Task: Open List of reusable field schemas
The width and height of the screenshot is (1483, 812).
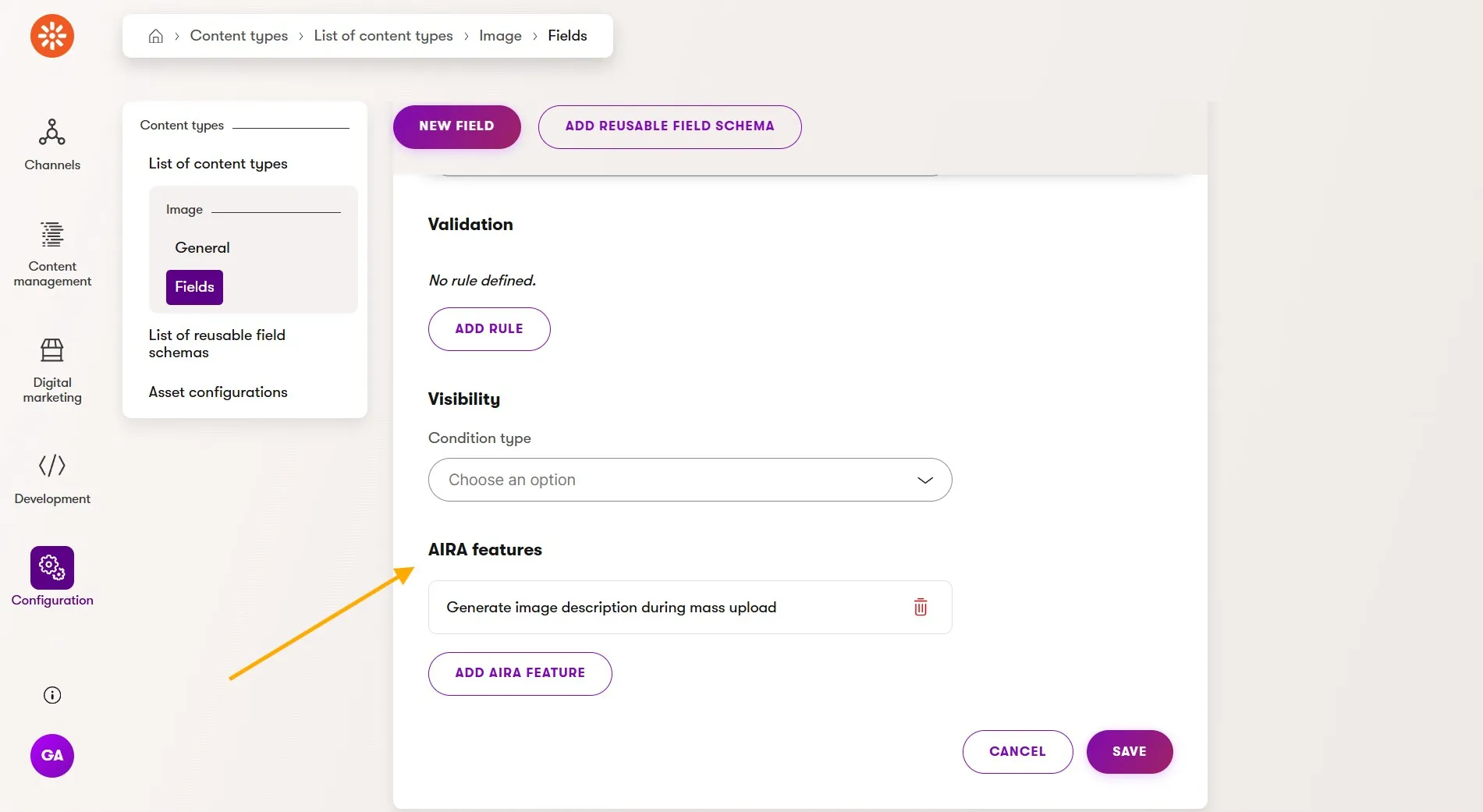Action: point(217,343)
